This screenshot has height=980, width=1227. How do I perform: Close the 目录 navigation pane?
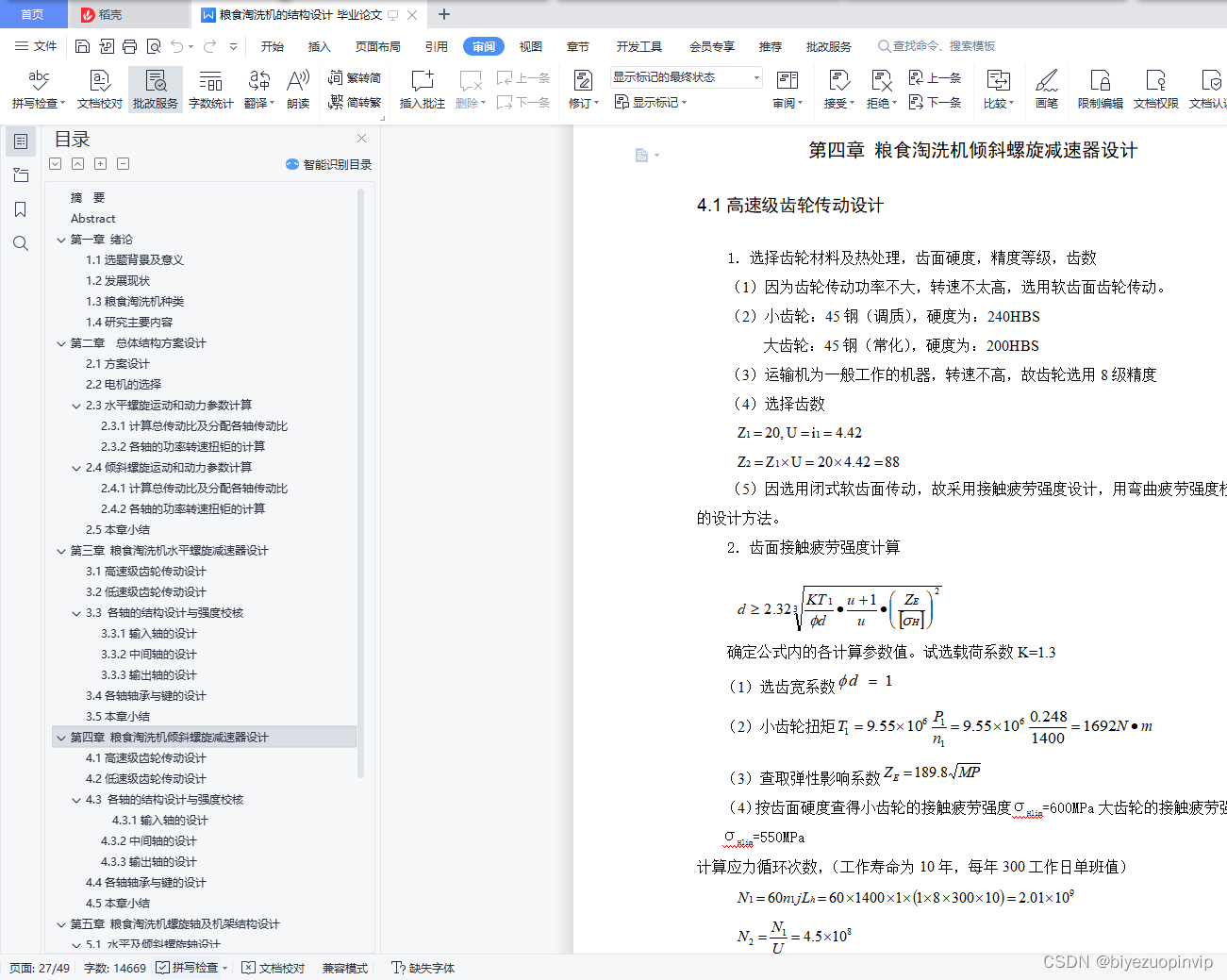[x=361, y=139]
